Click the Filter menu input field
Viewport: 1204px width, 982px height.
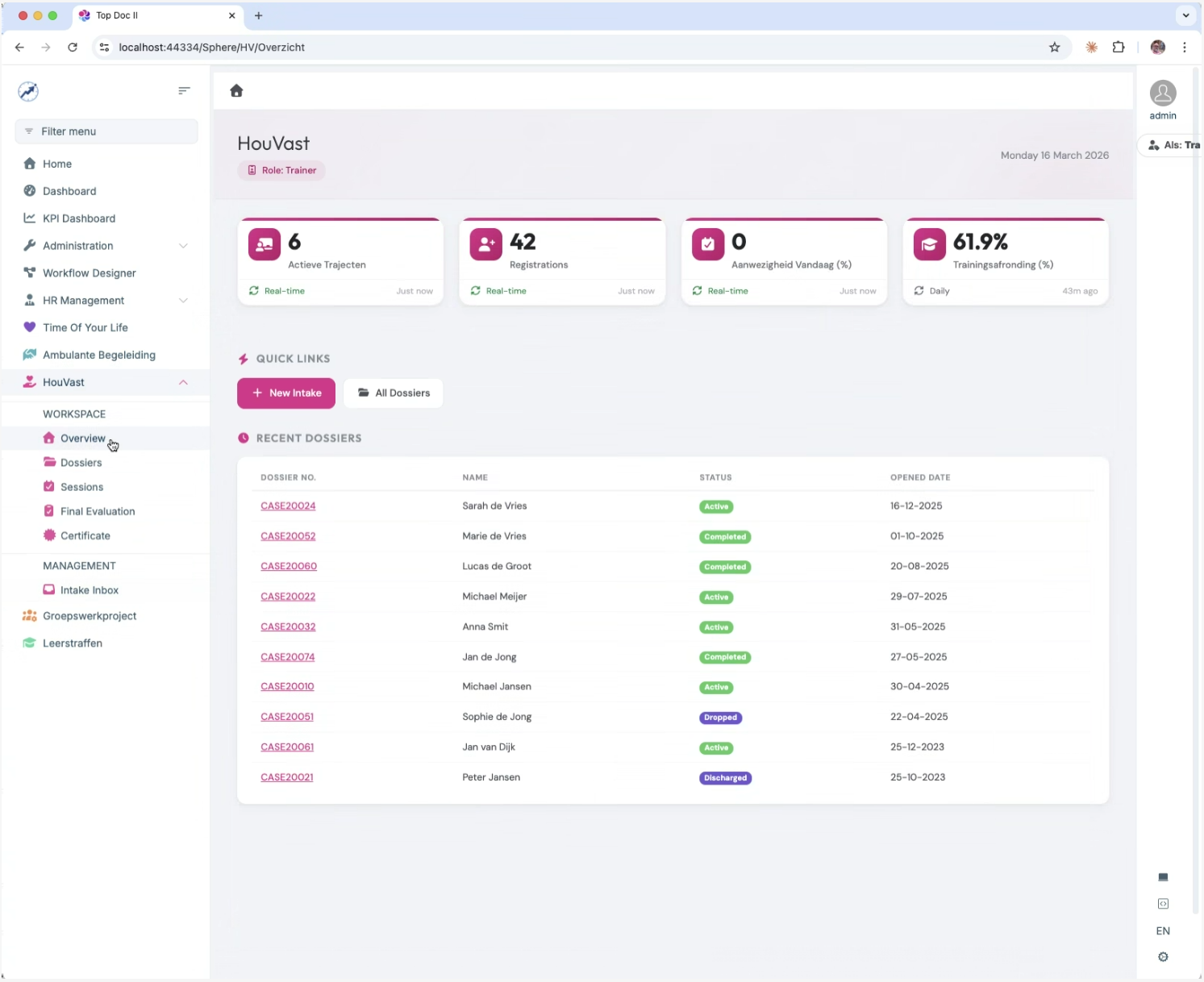pos(106,131)
